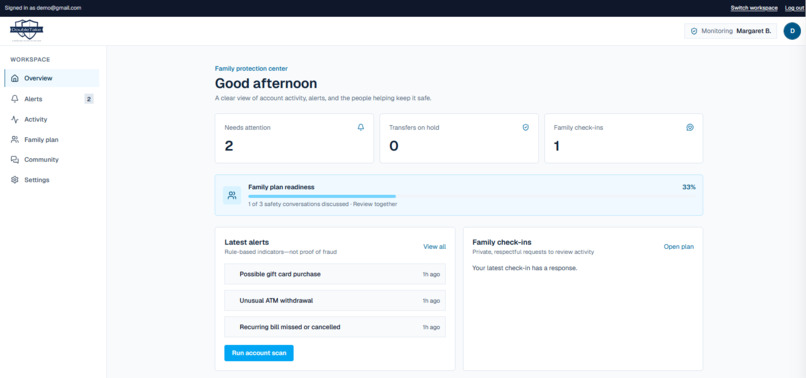
Task: Click the bell icon on Needs attention card
Action: [361, 128]
